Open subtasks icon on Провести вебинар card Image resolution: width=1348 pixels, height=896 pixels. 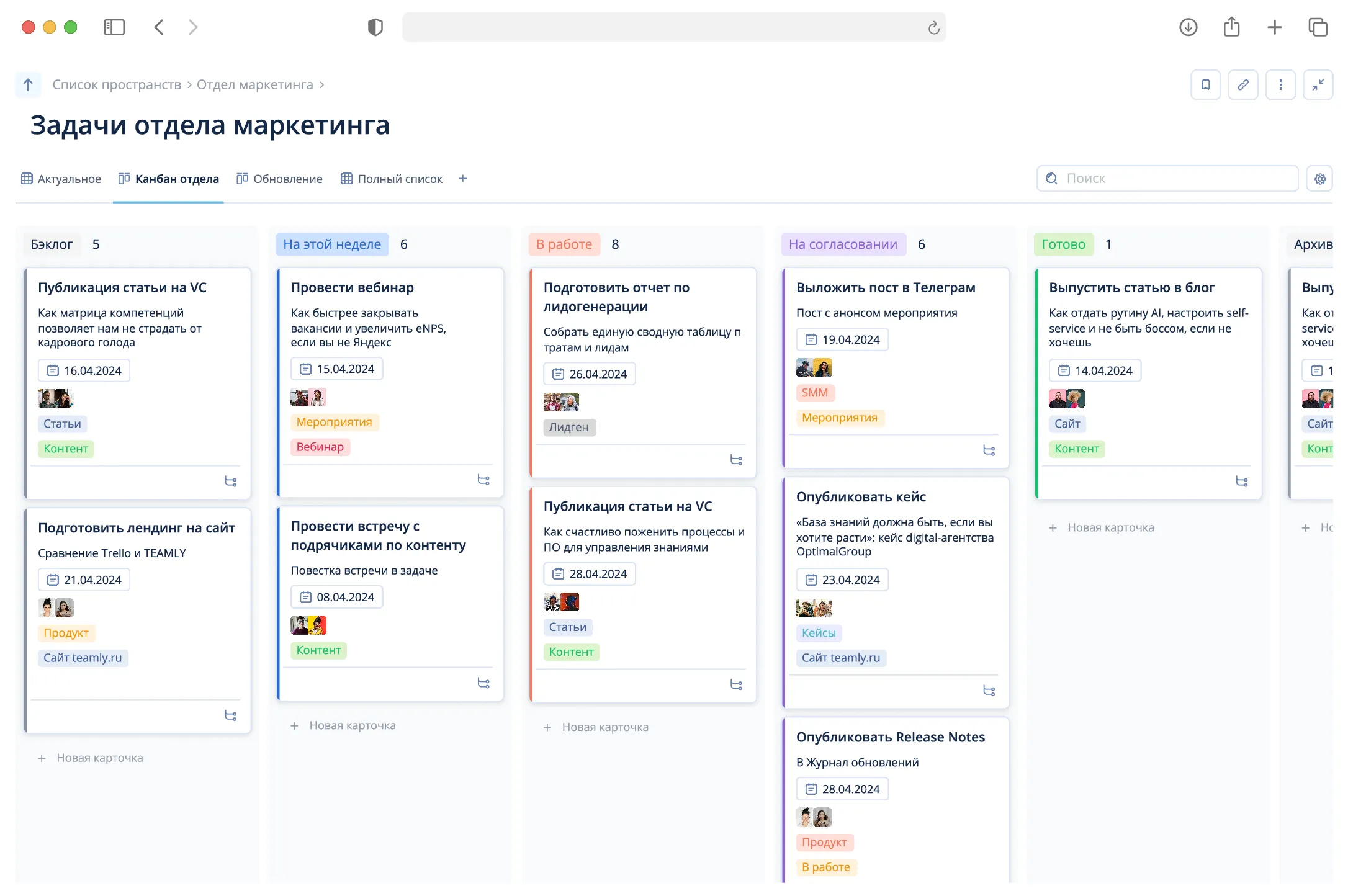click(x=483, y=480)
